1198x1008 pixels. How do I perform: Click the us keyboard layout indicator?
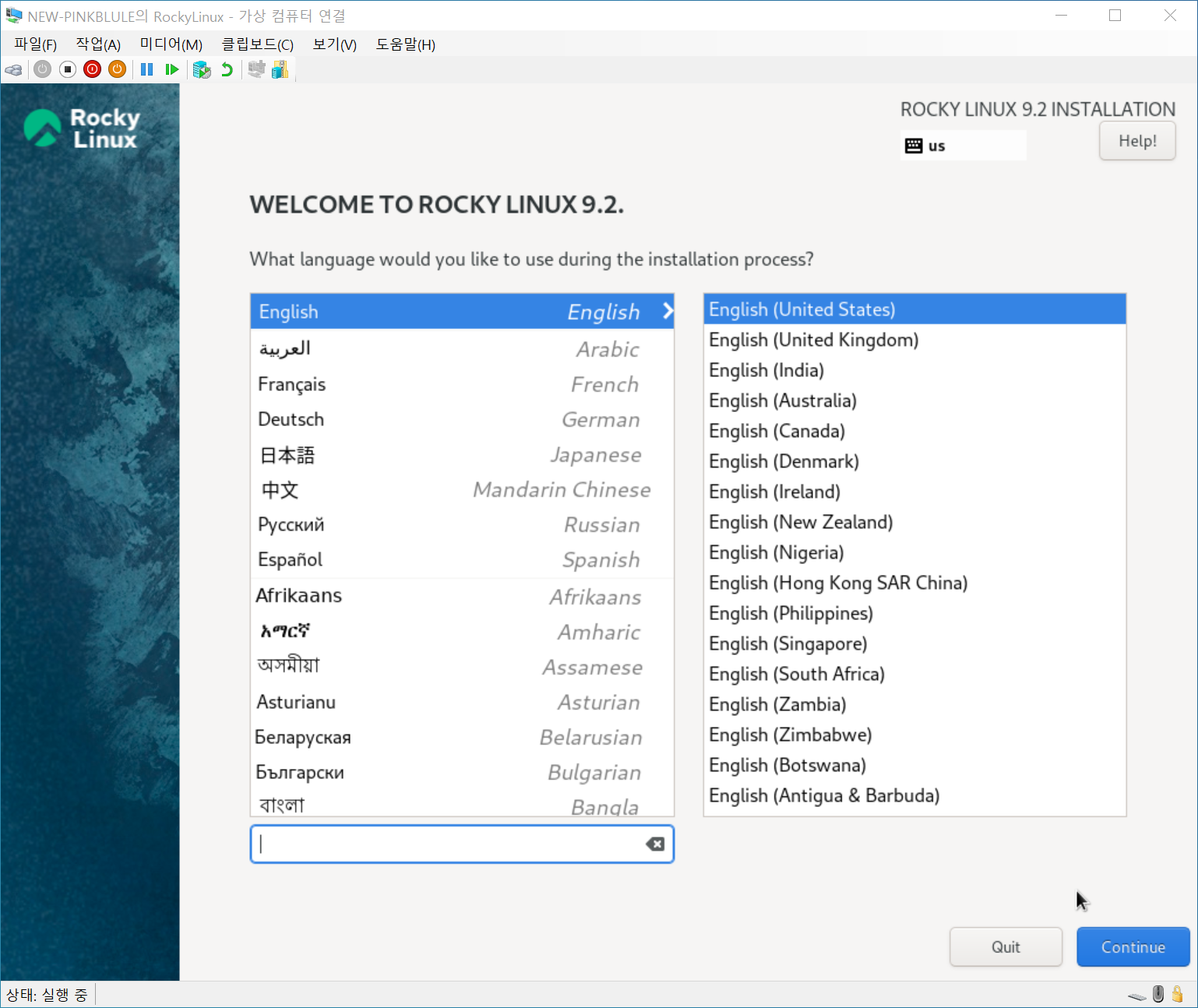pyautogui.click(x=964, y=146)
